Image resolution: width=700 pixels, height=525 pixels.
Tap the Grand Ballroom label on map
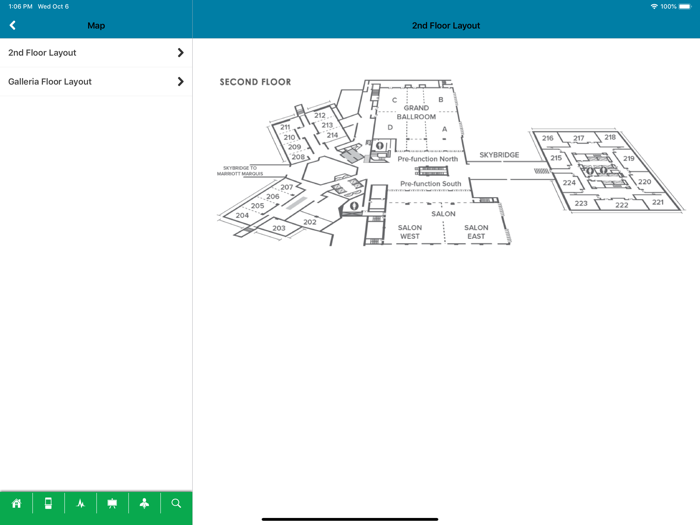click(x=416, y=112)
